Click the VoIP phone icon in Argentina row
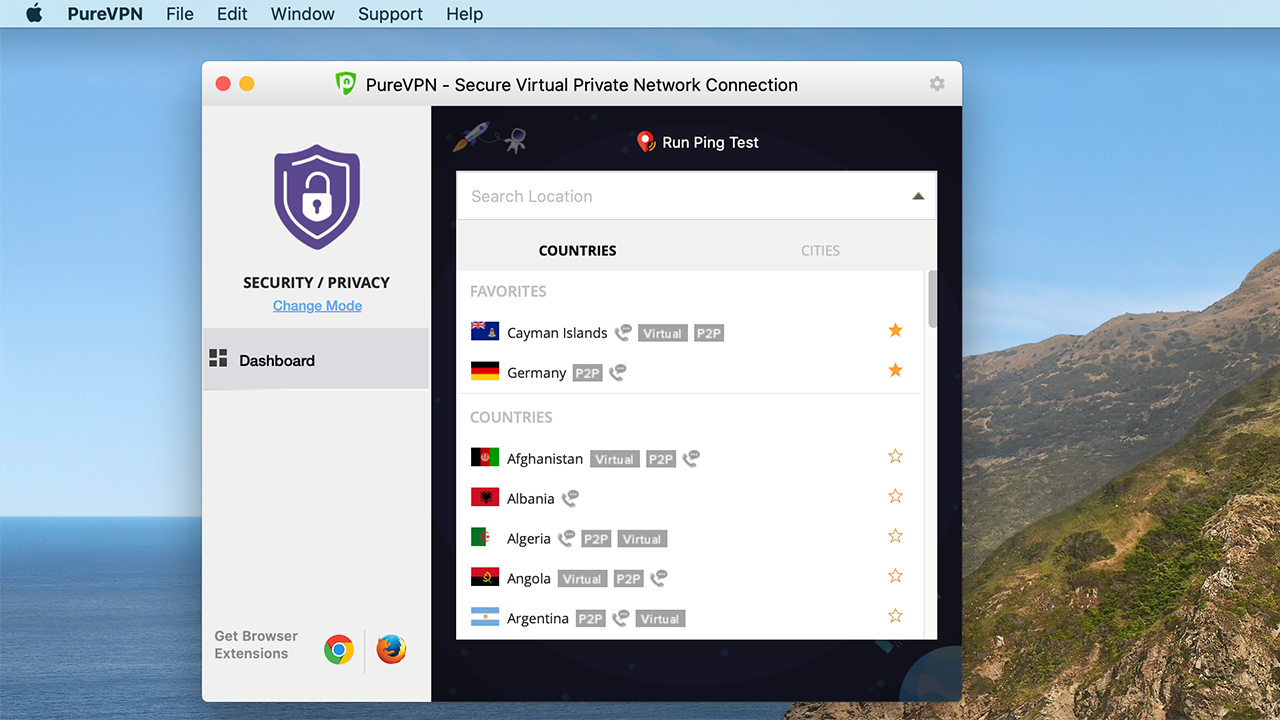 (621, 618)
